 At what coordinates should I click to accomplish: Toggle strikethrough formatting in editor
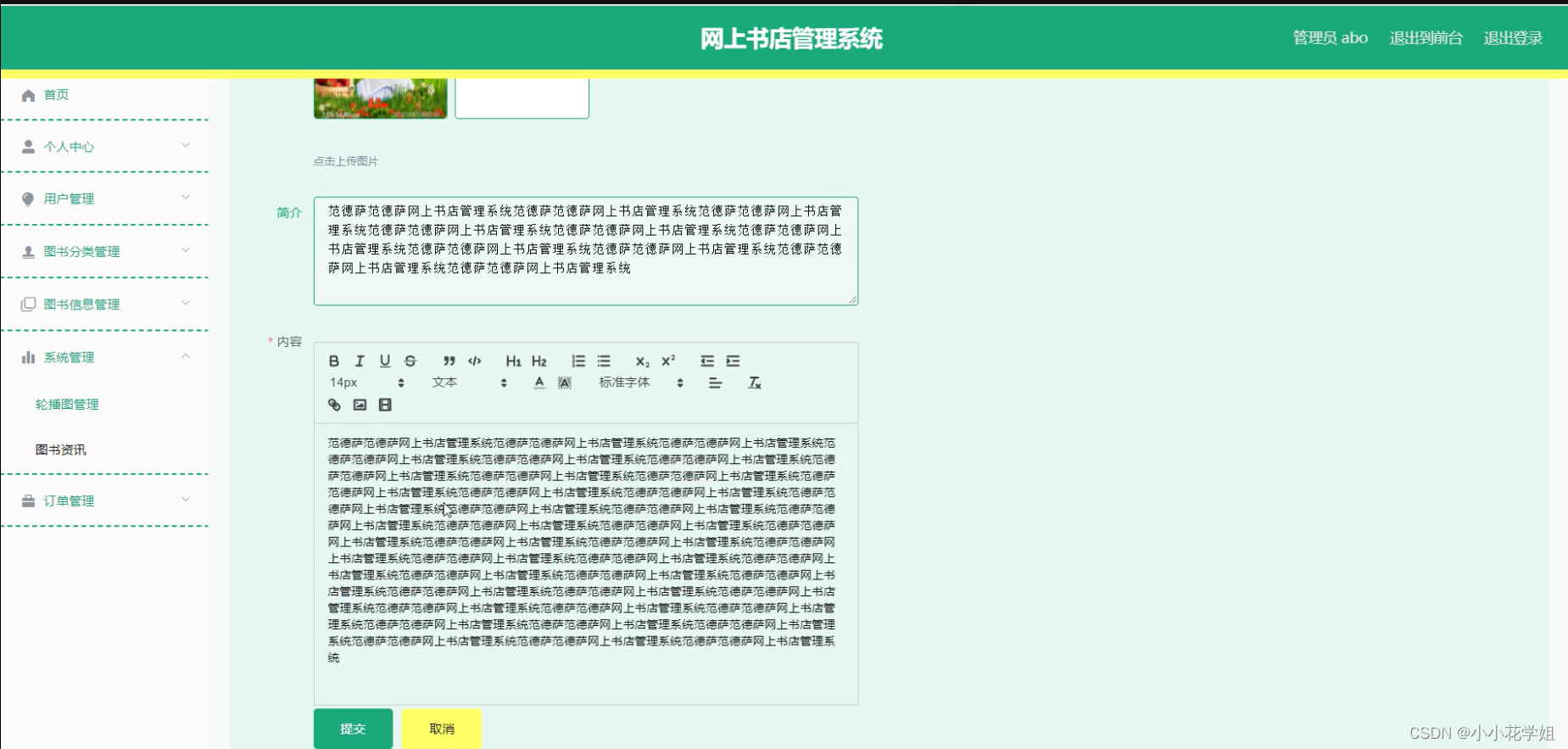coord(410,361)
